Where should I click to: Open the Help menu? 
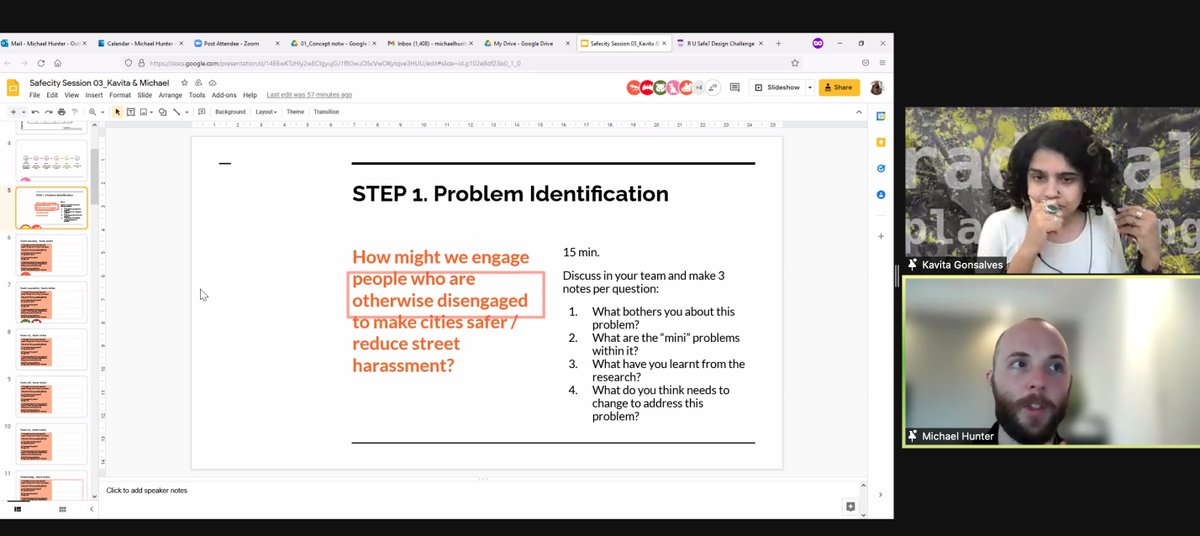click(250, 95)
